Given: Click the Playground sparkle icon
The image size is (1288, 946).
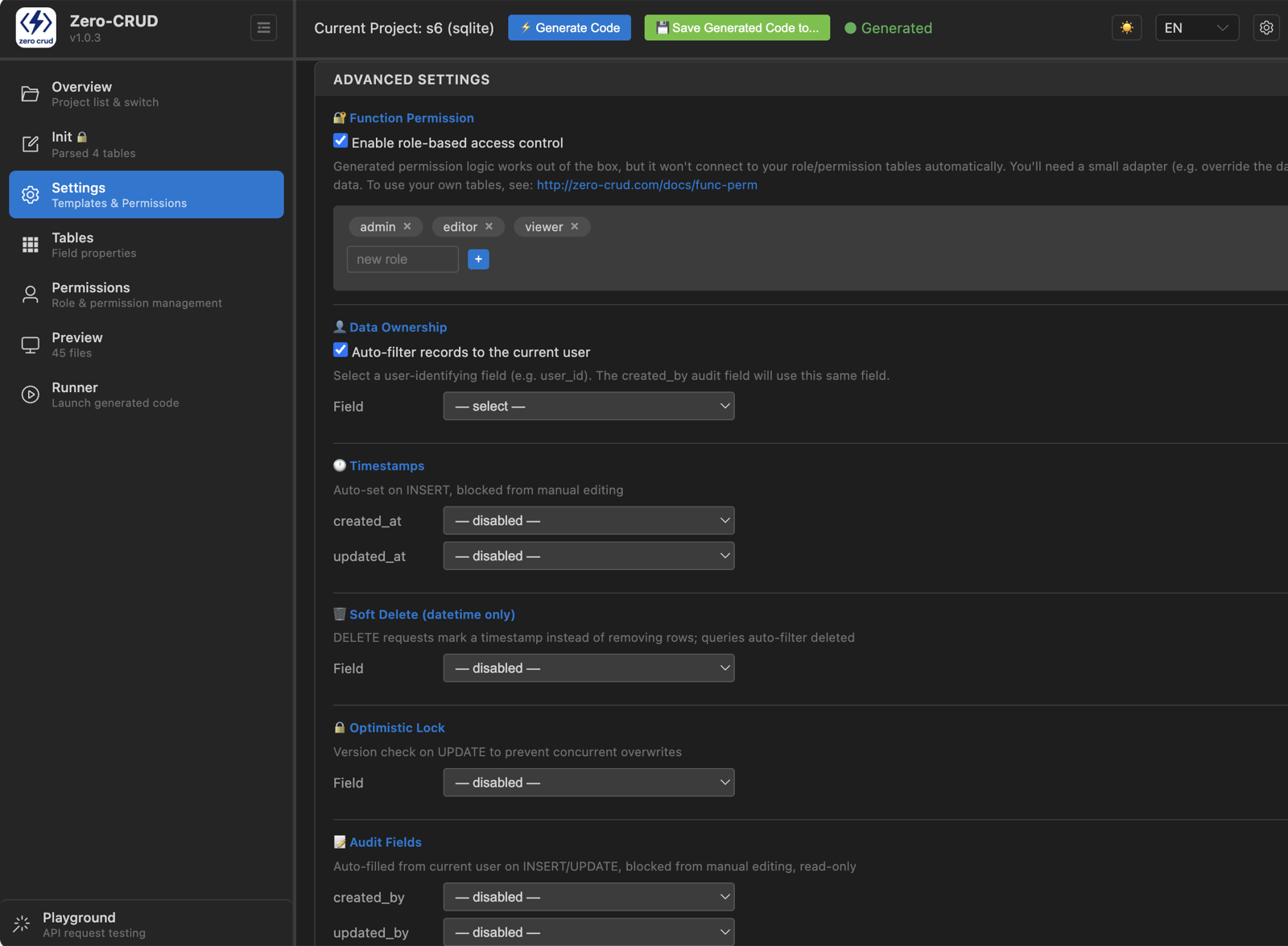Looking at the screenshot, I should [22, 923].
